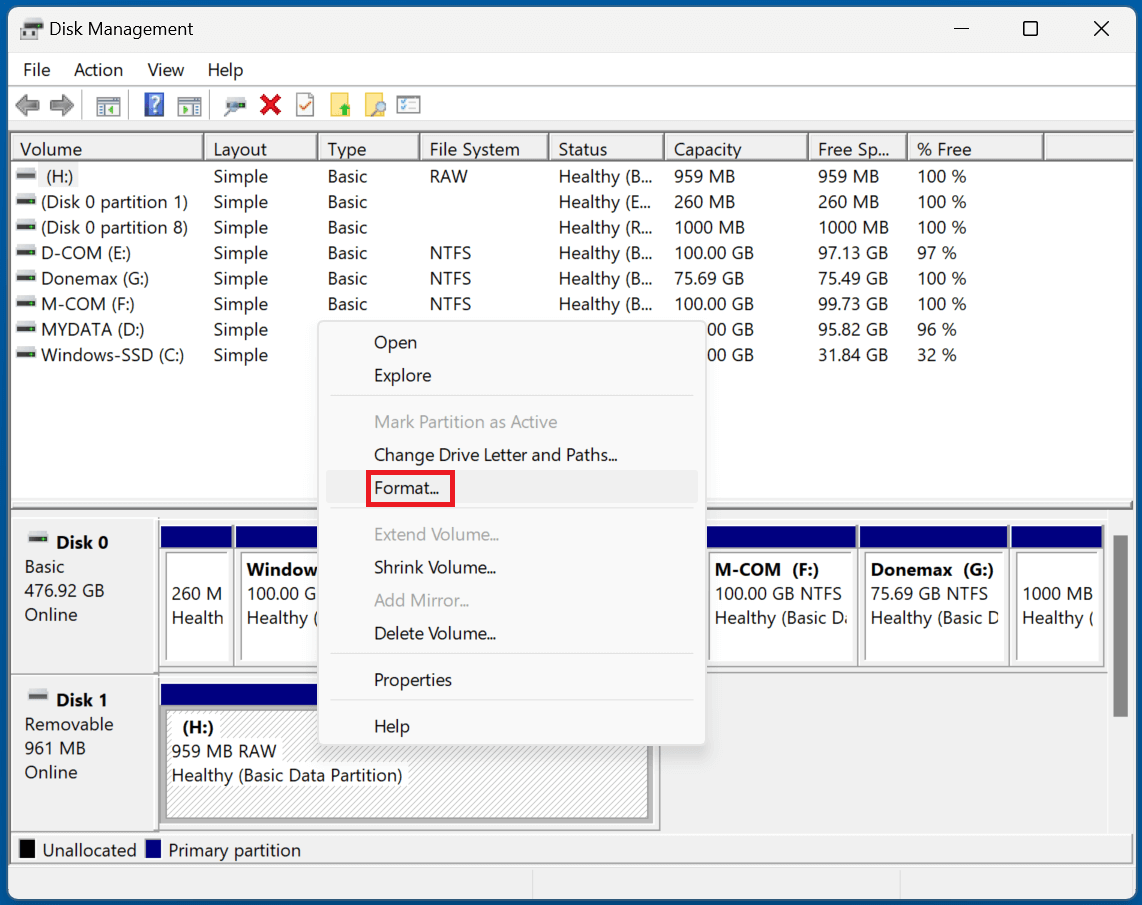Open the Action menu

click(98, 70)
